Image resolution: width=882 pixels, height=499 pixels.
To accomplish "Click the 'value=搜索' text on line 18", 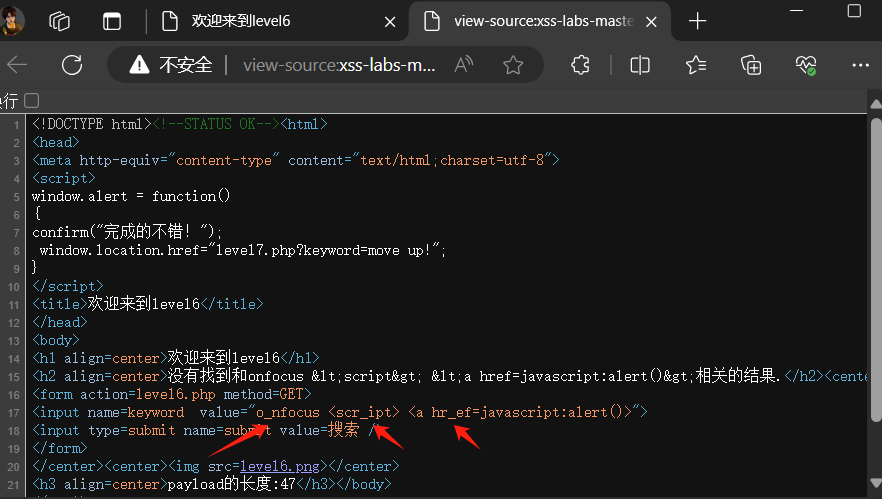I will tap(319, 430).
